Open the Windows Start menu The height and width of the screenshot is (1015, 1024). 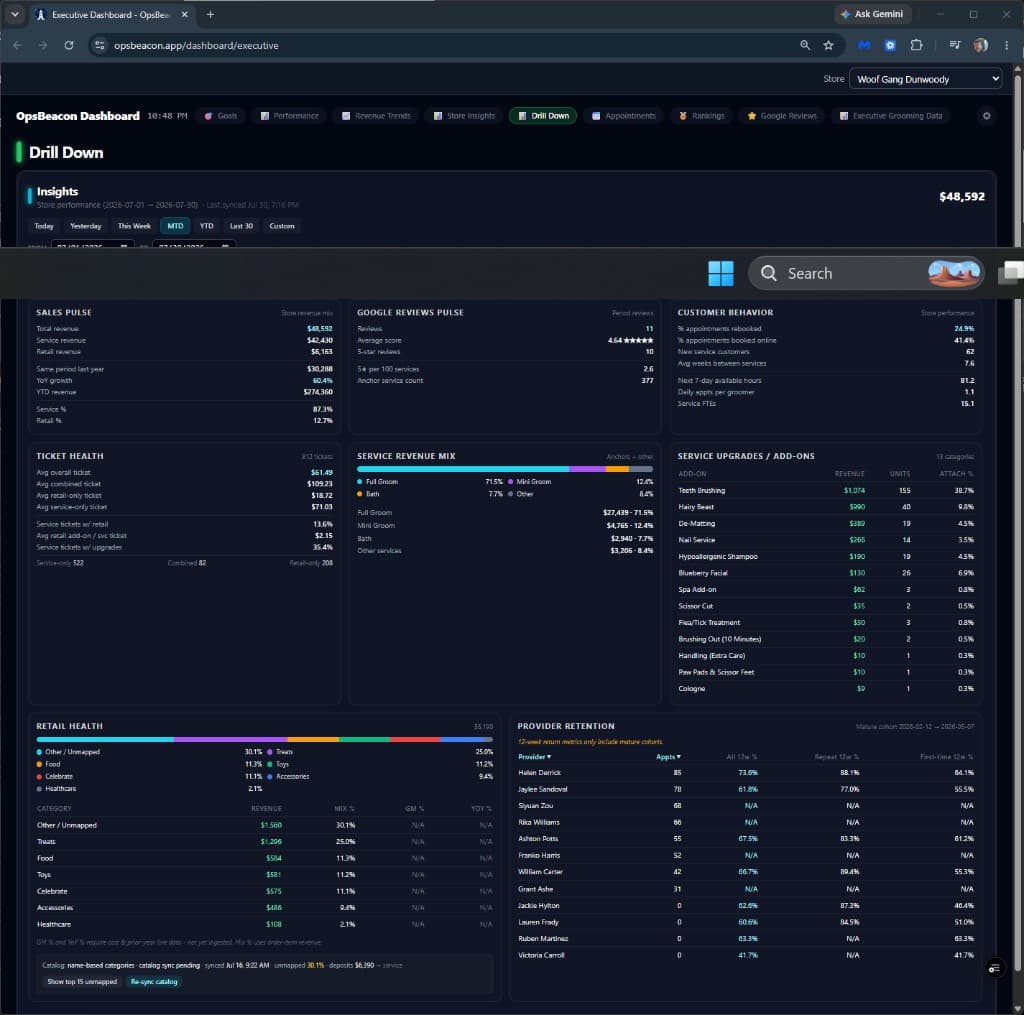721,273
